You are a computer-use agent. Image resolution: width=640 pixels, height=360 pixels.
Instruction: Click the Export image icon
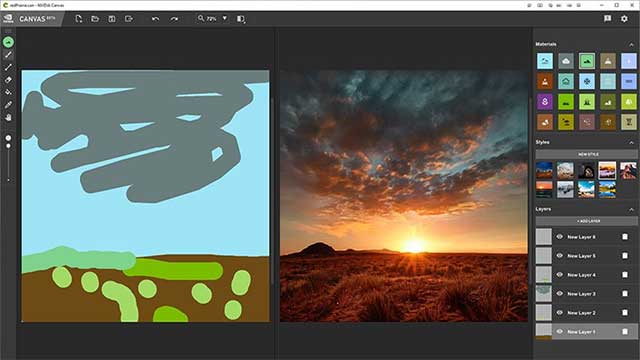pyautogui.click(x=129, y=19)
